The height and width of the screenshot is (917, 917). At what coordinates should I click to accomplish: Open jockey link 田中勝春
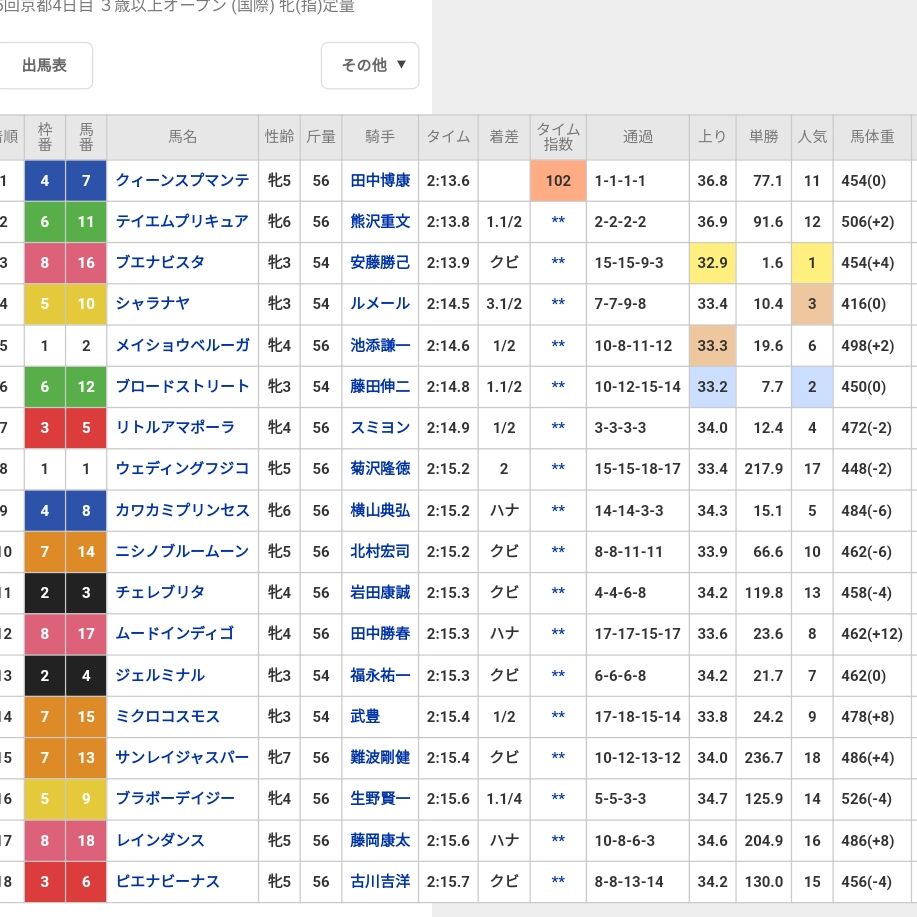click(x=380, y=633)
